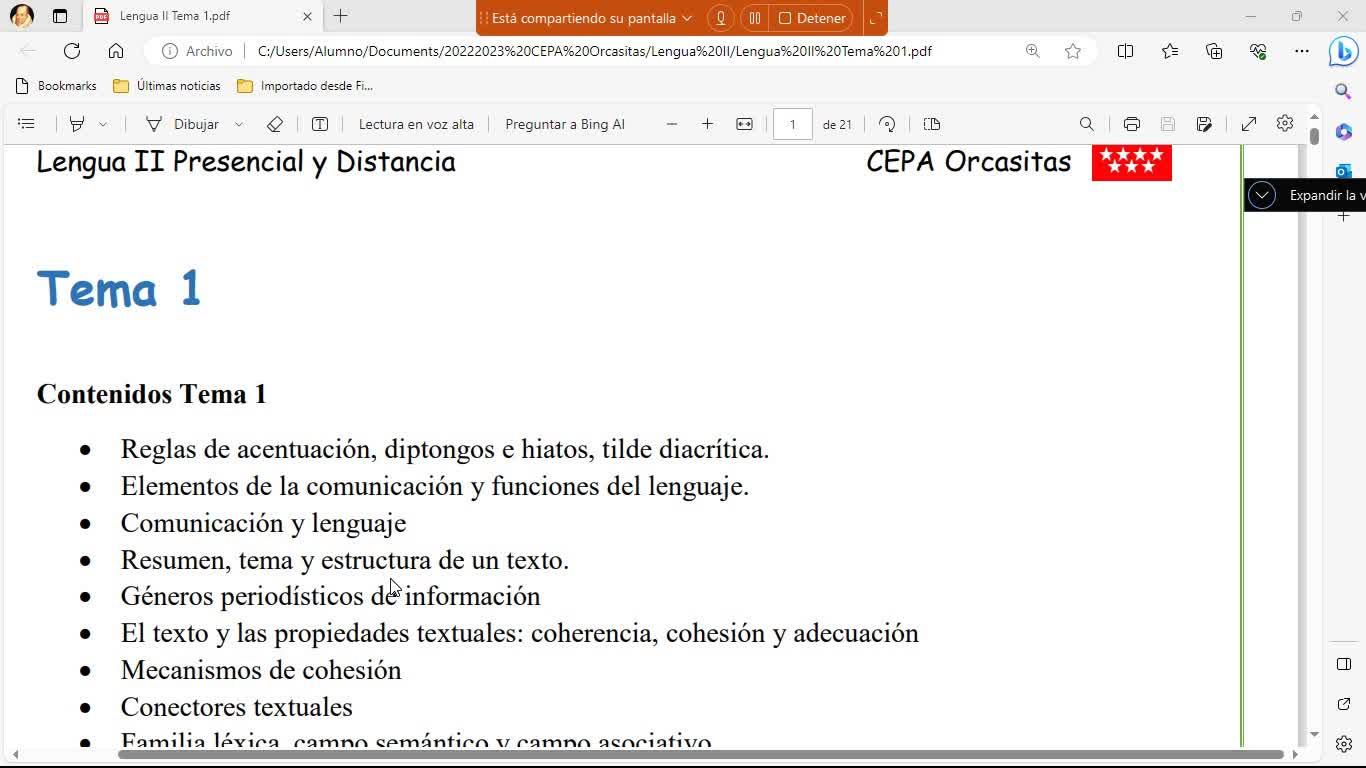Viewport: 1366px width, 768px height.
Task: Open Collections
Action: point(1214,51)
